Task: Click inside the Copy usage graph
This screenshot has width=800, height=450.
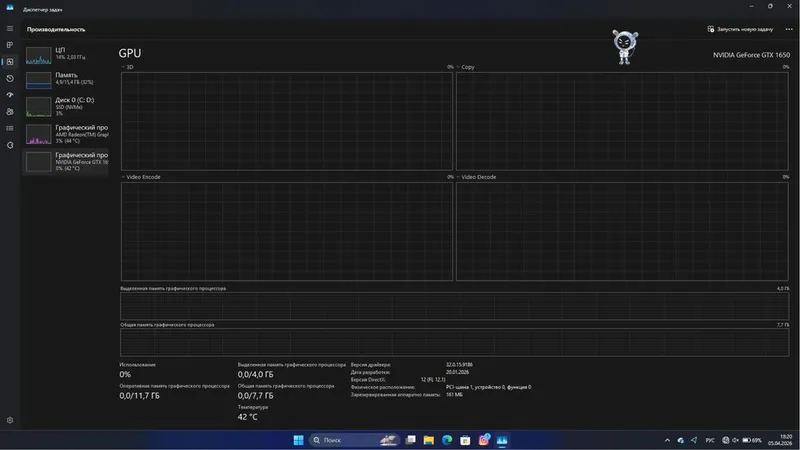Action: (x=622, y=121)
